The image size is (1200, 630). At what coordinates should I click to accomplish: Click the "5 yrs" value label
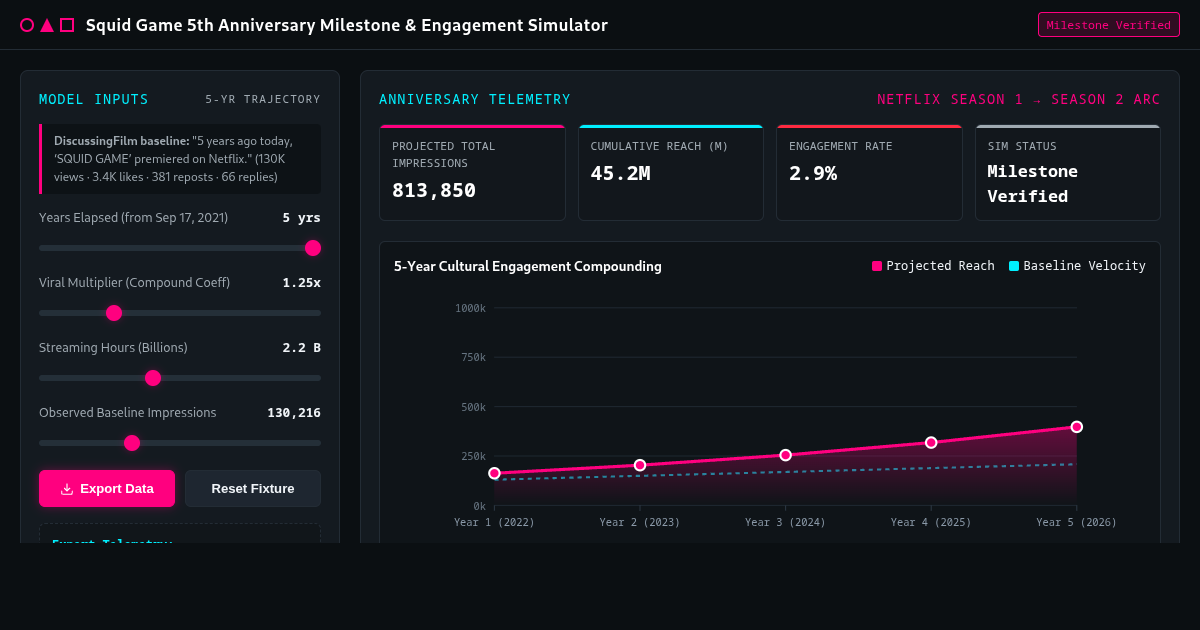(301, 218)
